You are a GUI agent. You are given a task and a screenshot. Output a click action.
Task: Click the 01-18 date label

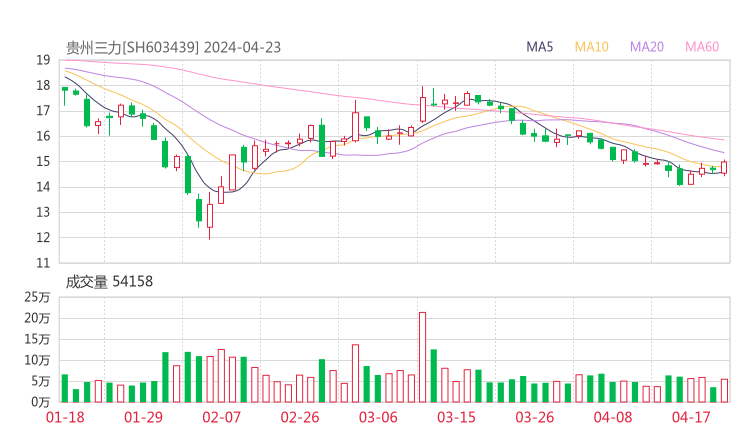click(65, 417)
